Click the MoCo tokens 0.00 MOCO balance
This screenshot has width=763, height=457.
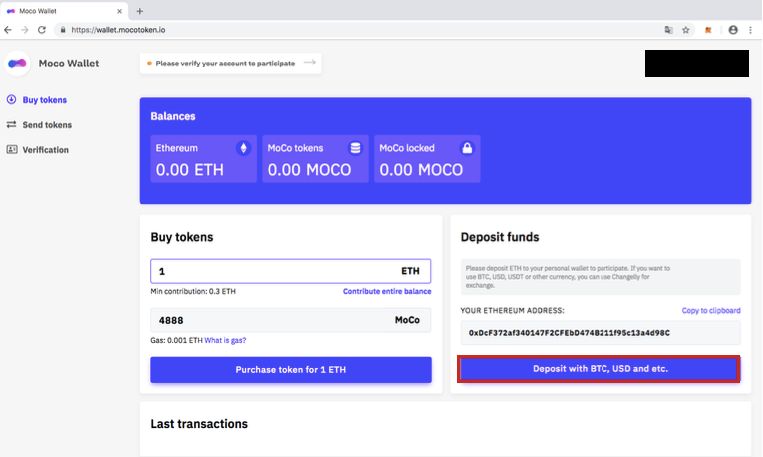pyautogui.click(x=309, y=170)
